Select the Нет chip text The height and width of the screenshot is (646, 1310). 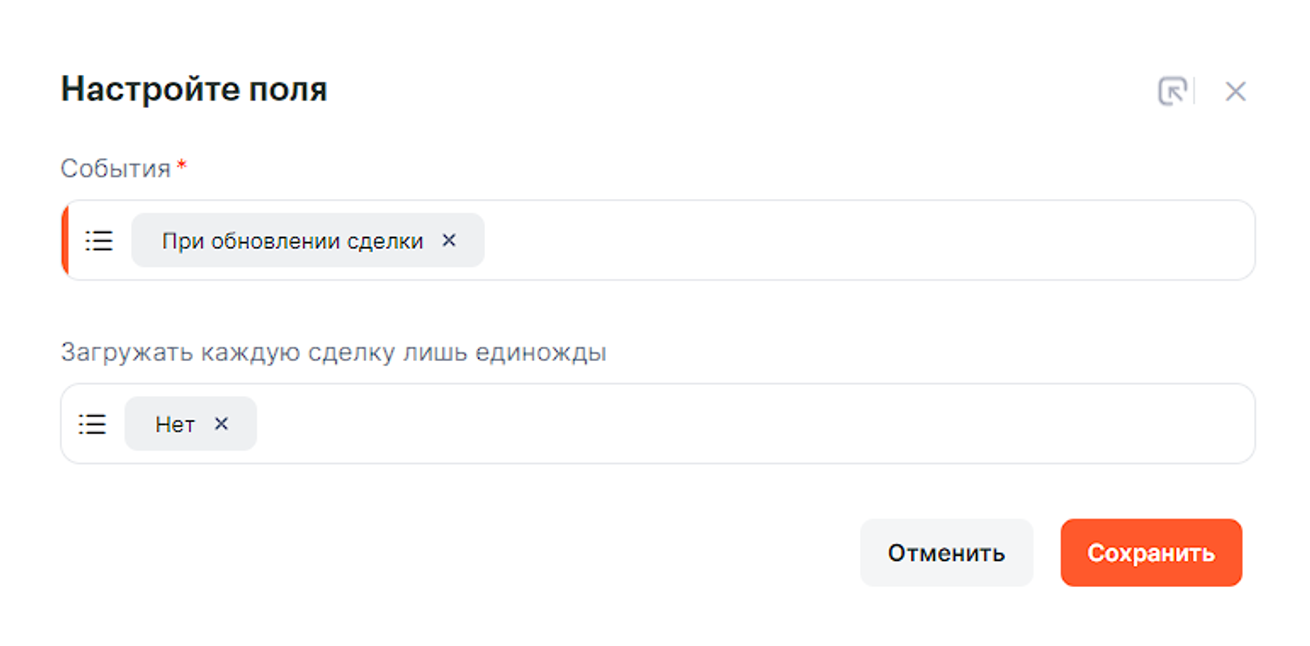click(174, 424)
